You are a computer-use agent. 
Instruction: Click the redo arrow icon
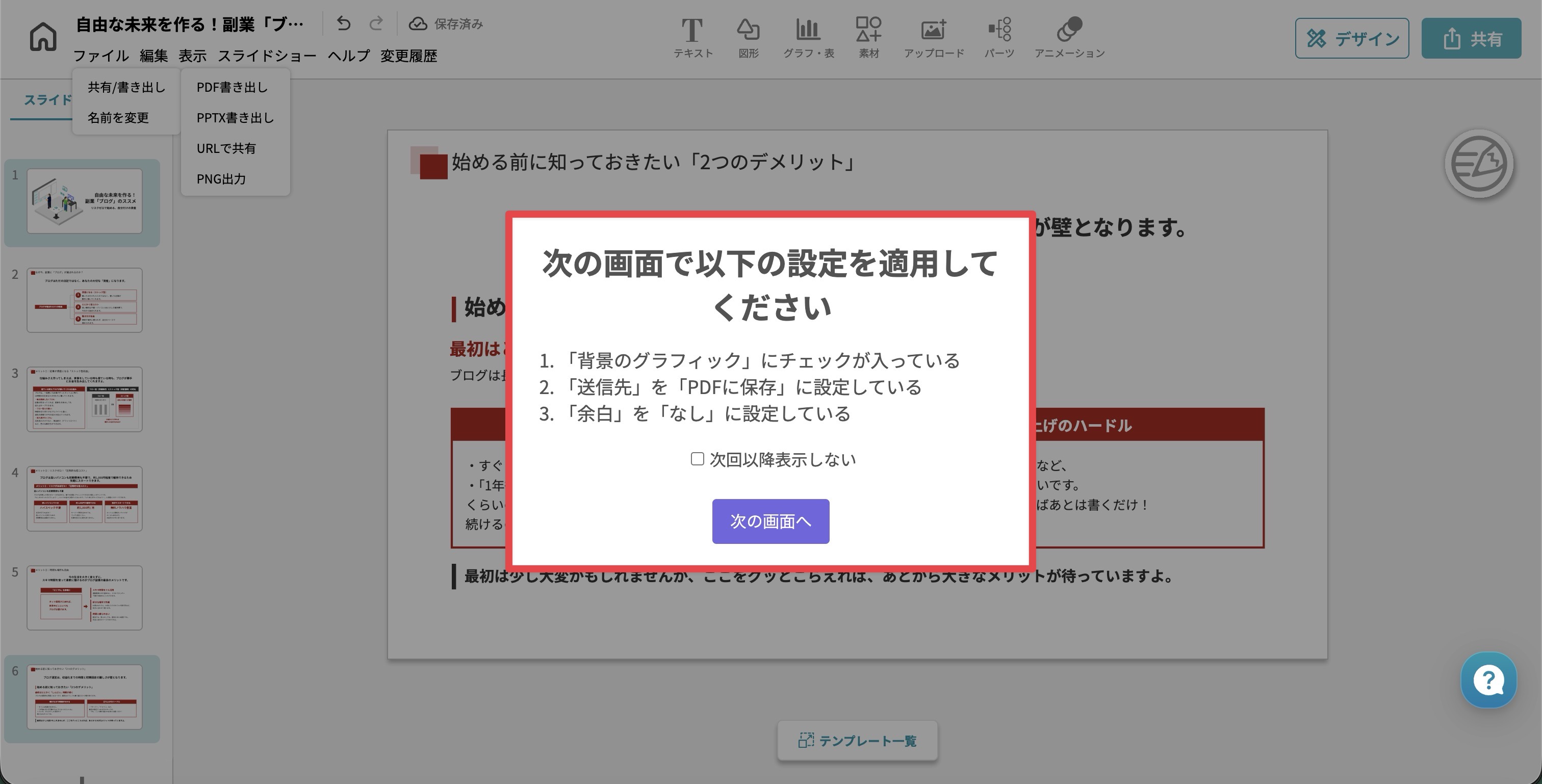click(x=376, y=23)
